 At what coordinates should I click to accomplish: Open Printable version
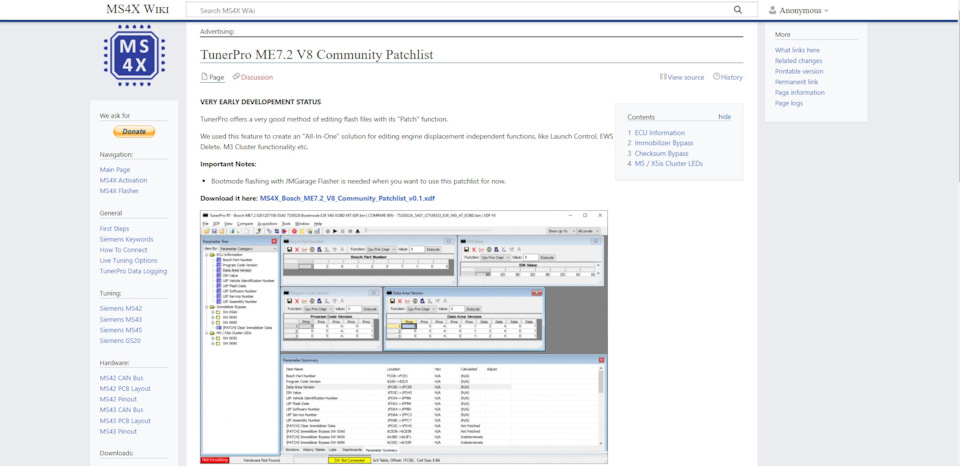799,71
